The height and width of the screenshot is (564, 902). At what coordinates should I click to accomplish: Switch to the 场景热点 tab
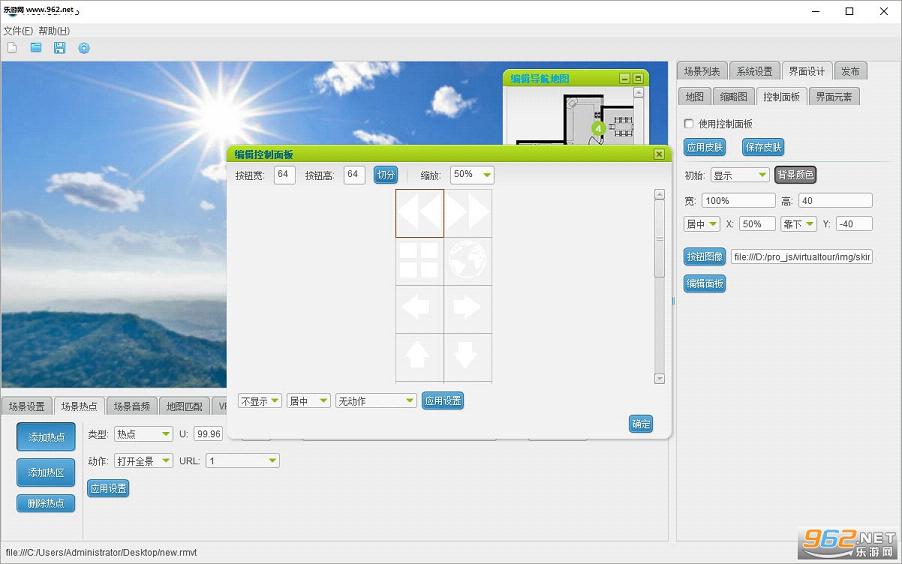coord(79,406)
